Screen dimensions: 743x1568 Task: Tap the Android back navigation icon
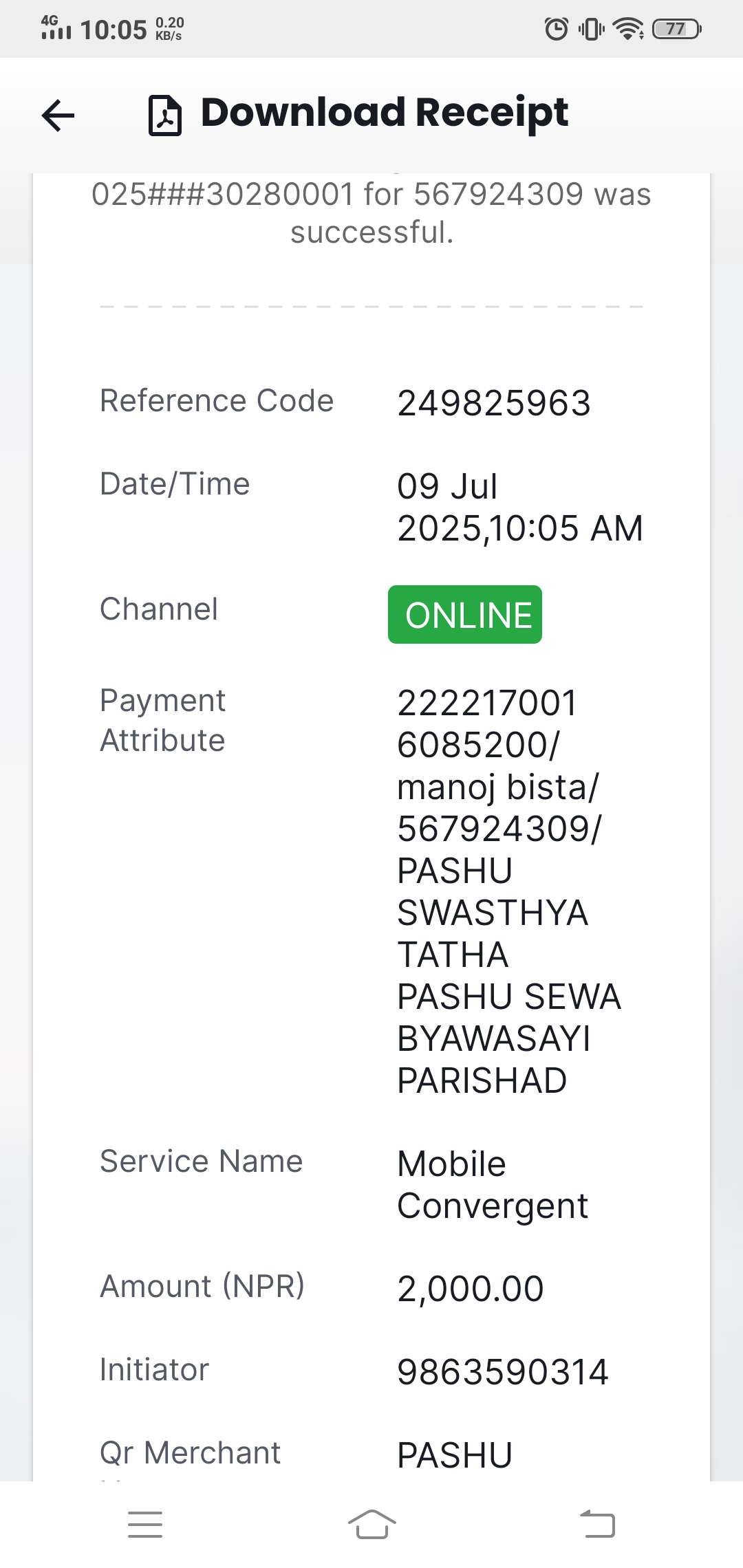(597, 1524)
